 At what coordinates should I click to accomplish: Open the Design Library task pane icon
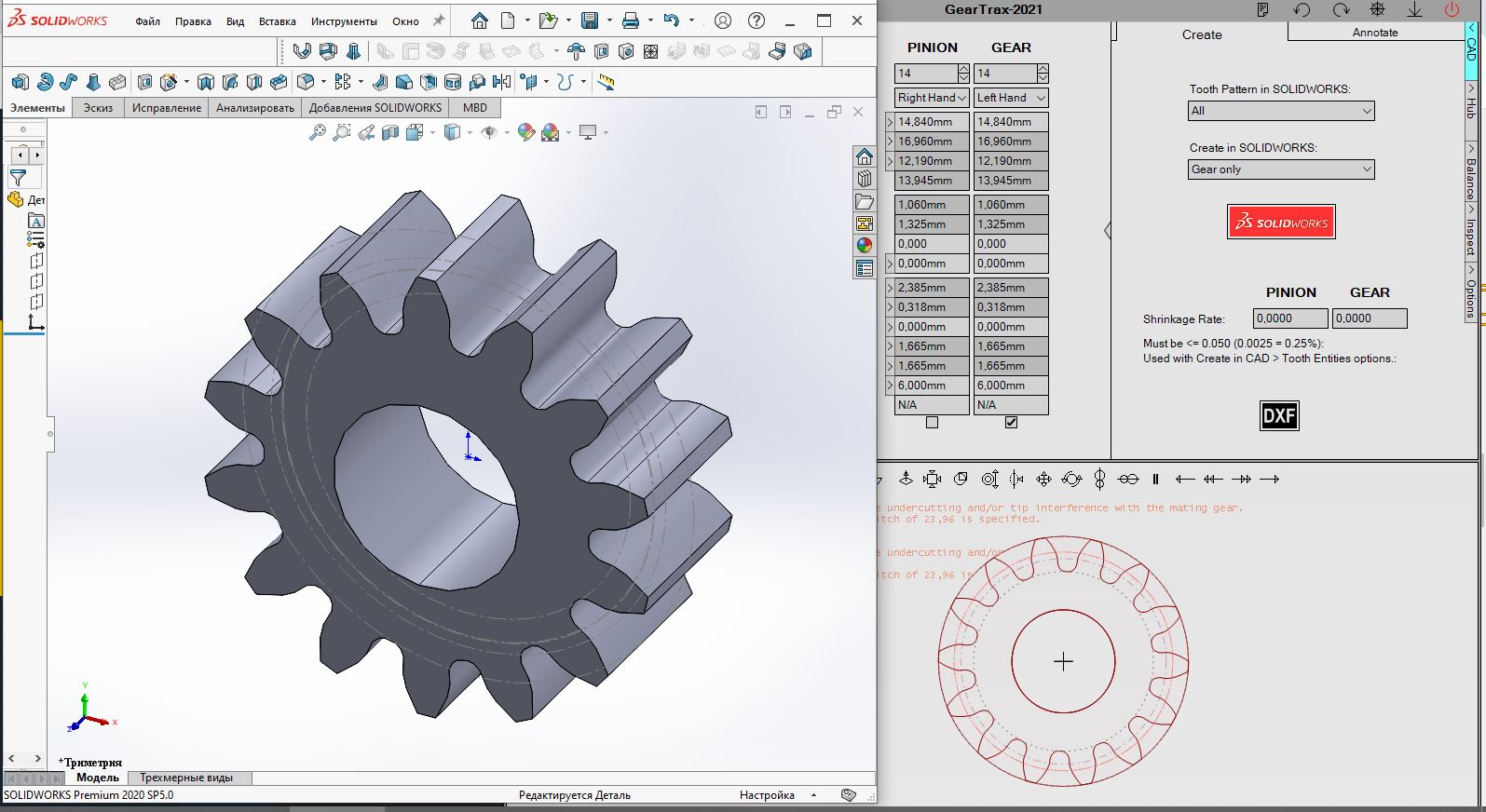[x=865, y=179]
